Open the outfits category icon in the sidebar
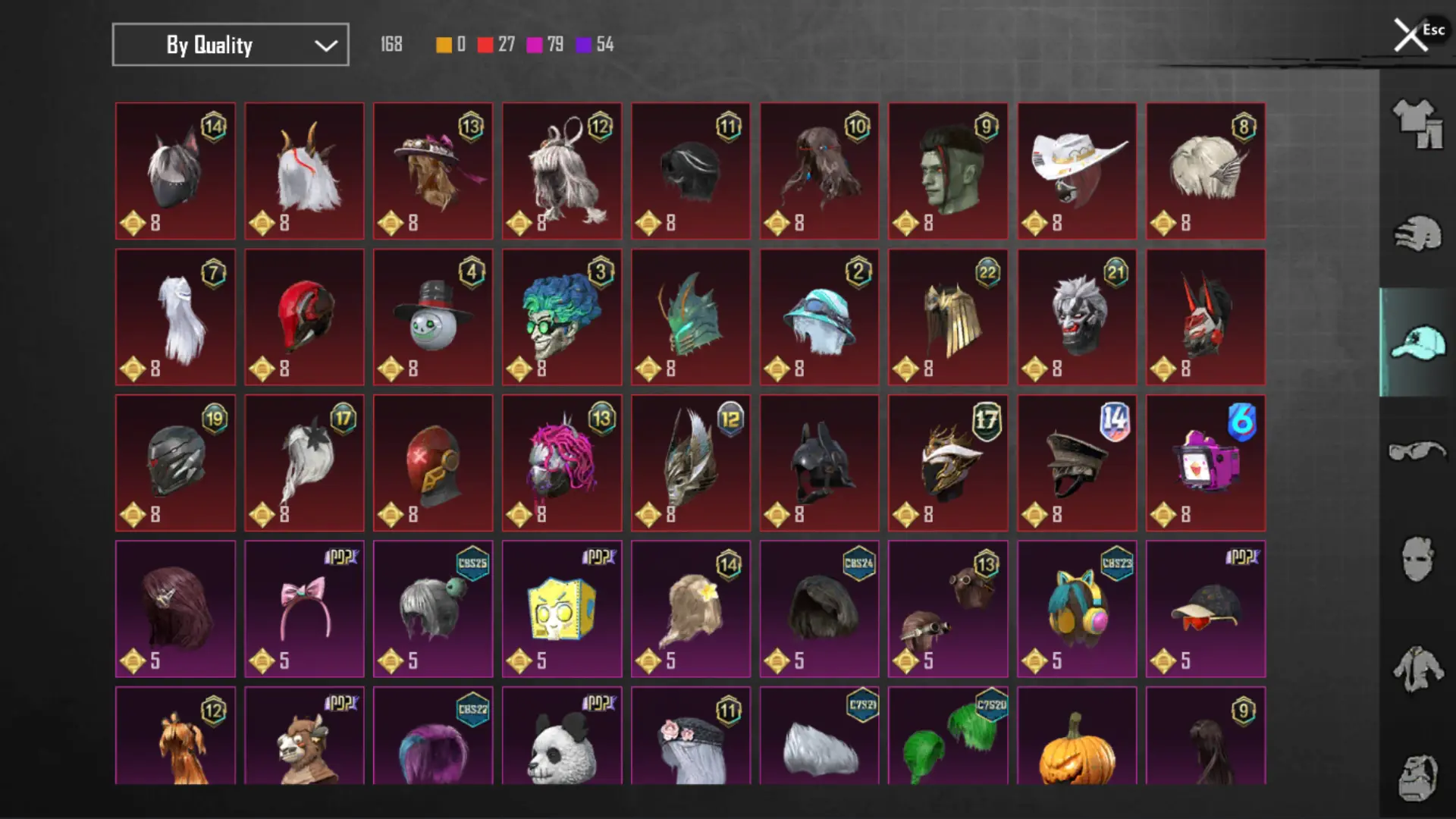 (x=1417, y=124)
